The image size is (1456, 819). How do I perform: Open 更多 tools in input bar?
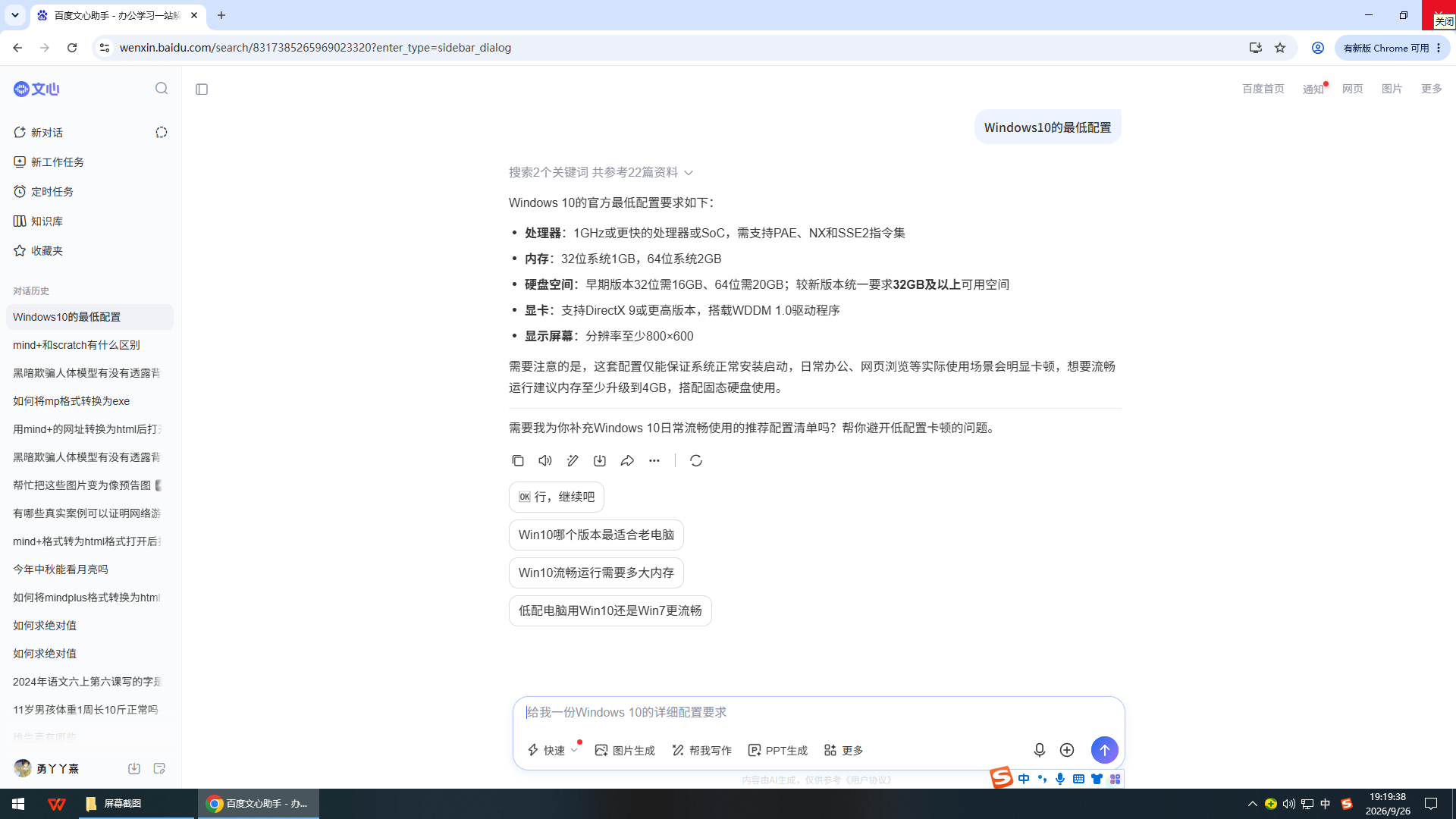[x=843, y=750]
